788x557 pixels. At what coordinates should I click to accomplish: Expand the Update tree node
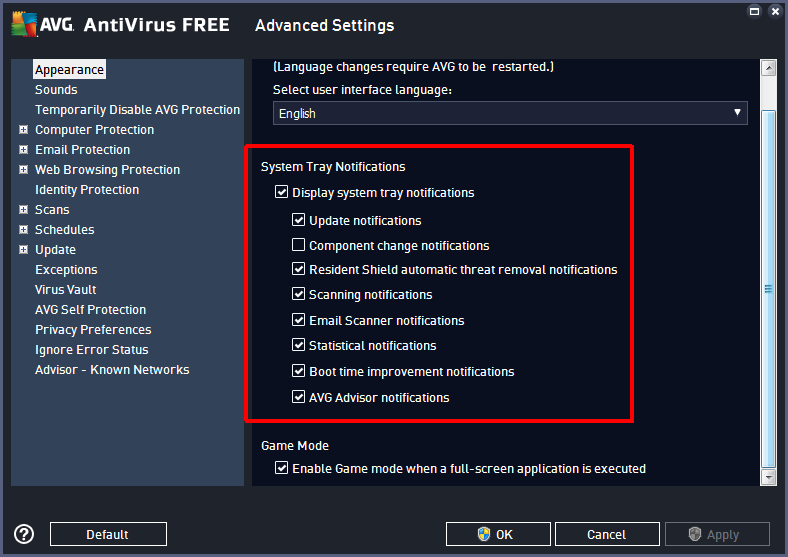[23, 249]
